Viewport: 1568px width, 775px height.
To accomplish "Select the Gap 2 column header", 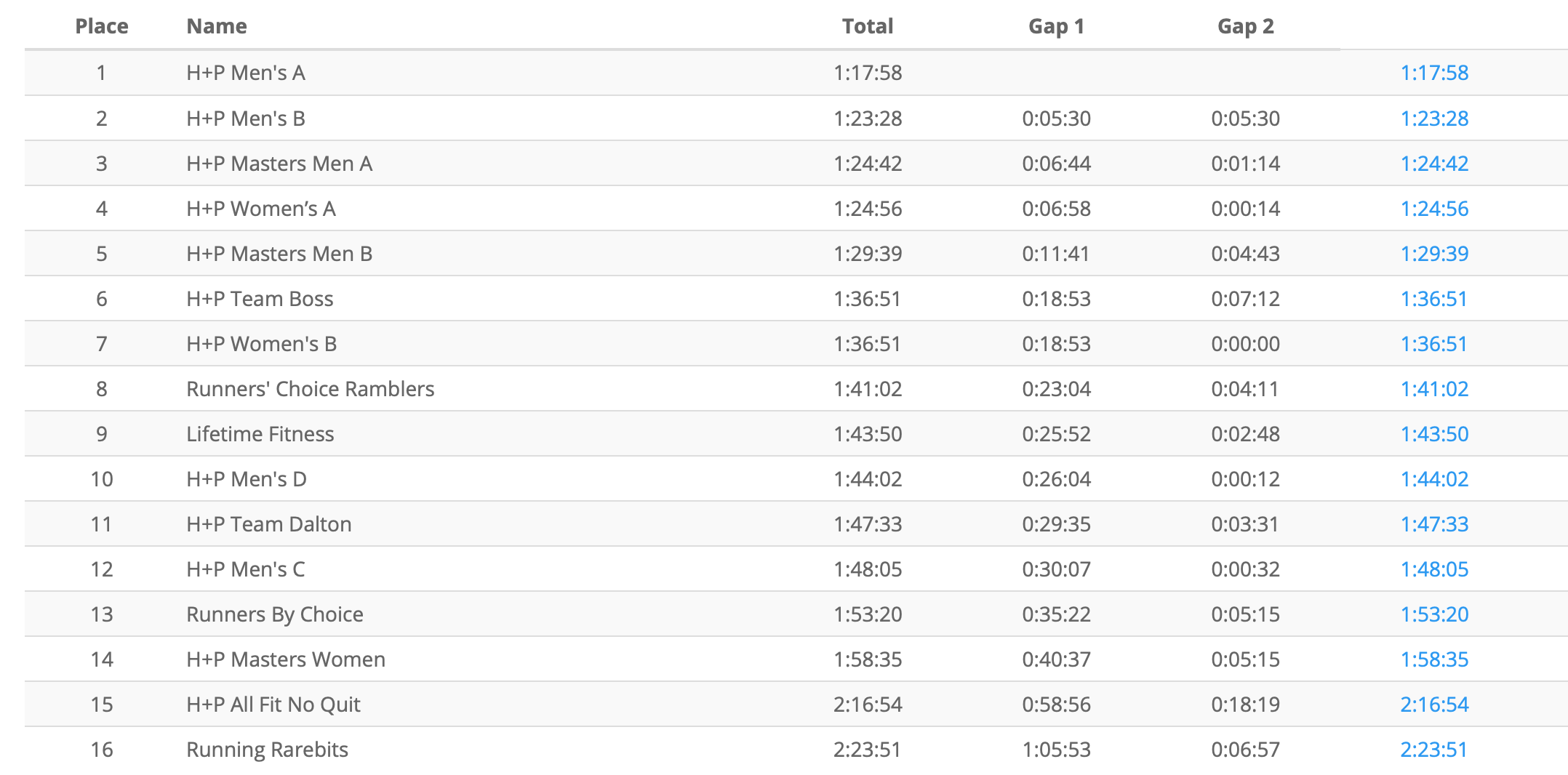I will pyautogui.click(x=1245, y=26).
